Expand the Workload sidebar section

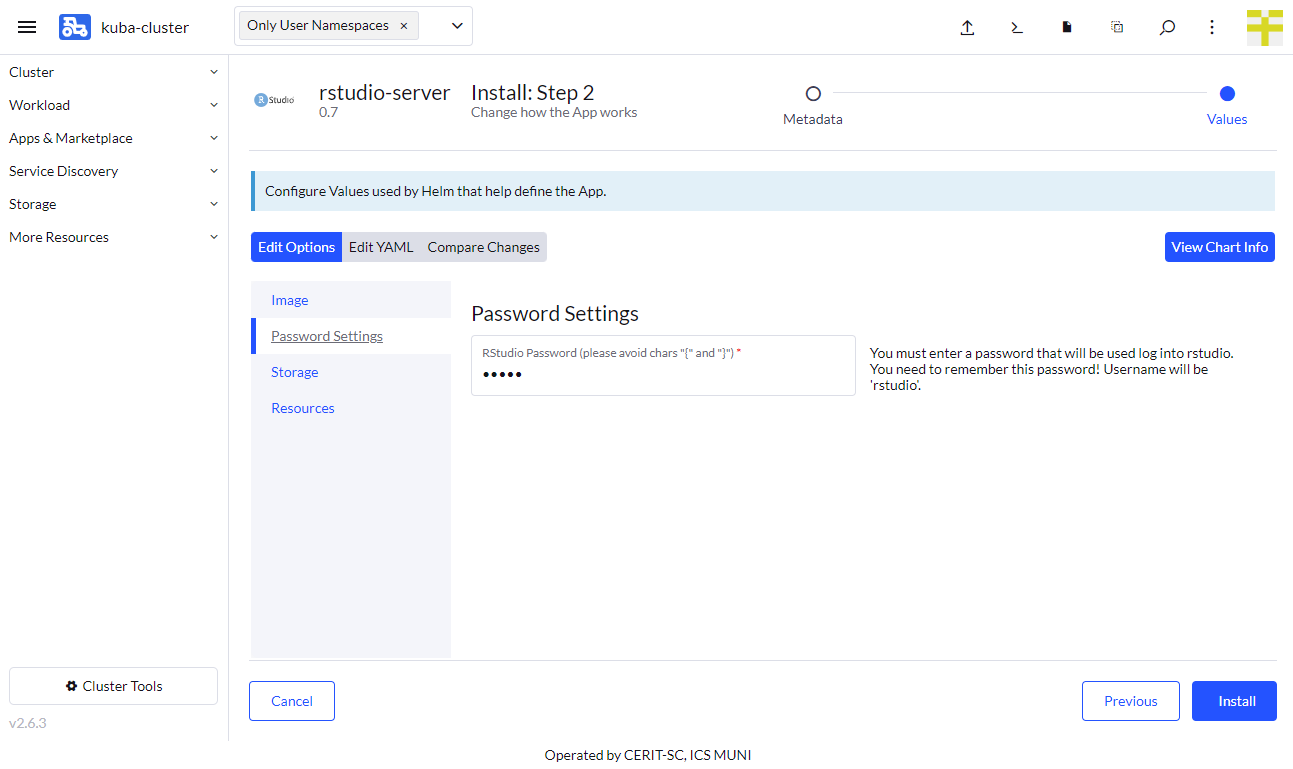(x=114, y=105)
